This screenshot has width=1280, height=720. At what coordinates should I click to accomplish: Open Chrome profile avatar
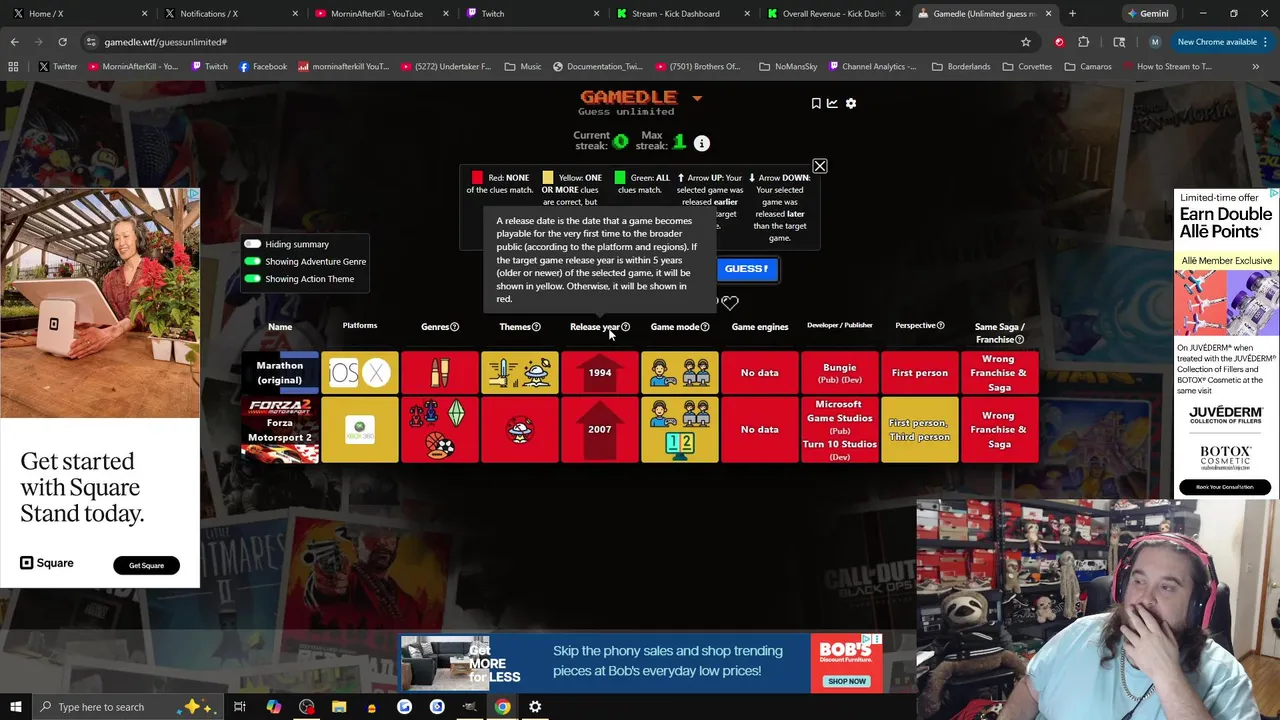(1155, 42)
